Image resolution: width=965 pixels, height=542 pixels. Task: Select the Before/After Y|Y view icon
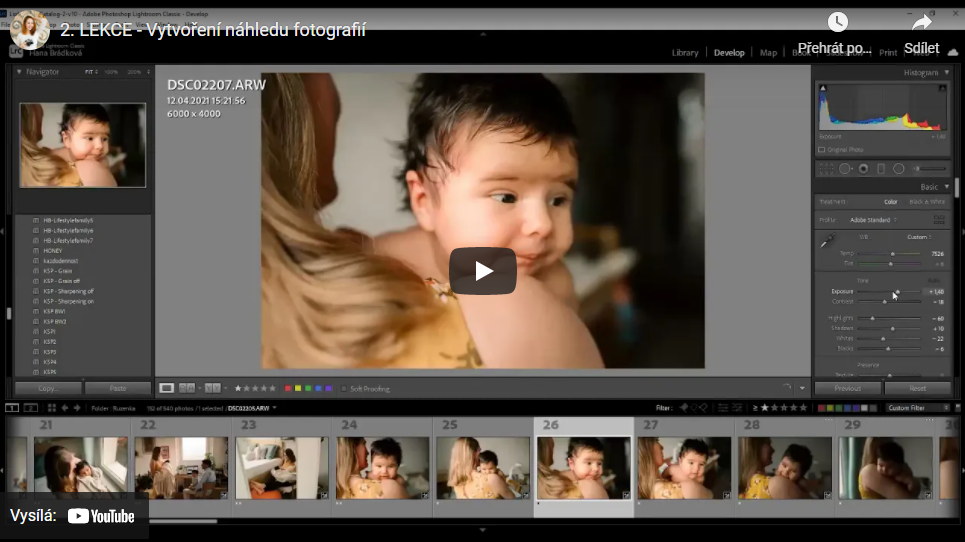212,388
